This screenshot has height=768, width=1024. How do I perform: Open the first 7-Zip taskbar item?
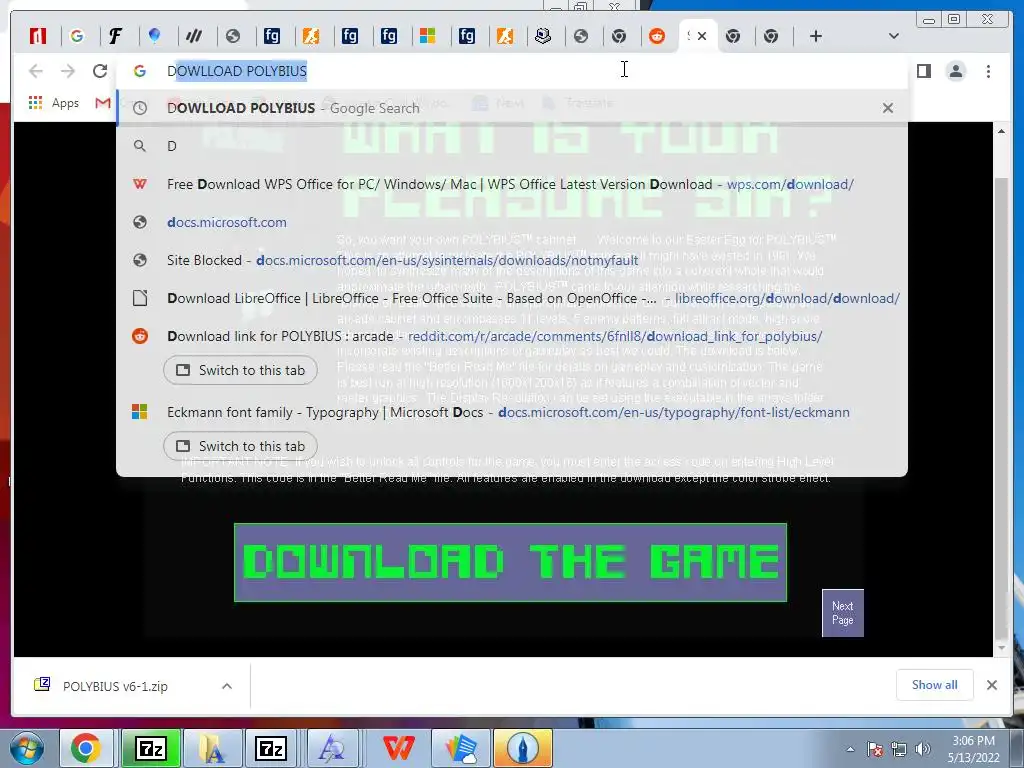(x=151, y=748)
